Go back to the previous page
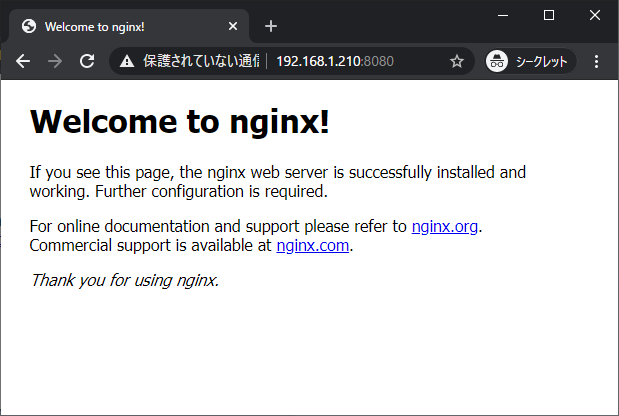The height and width of the screenshot is (416, 619). pos(23,61)
